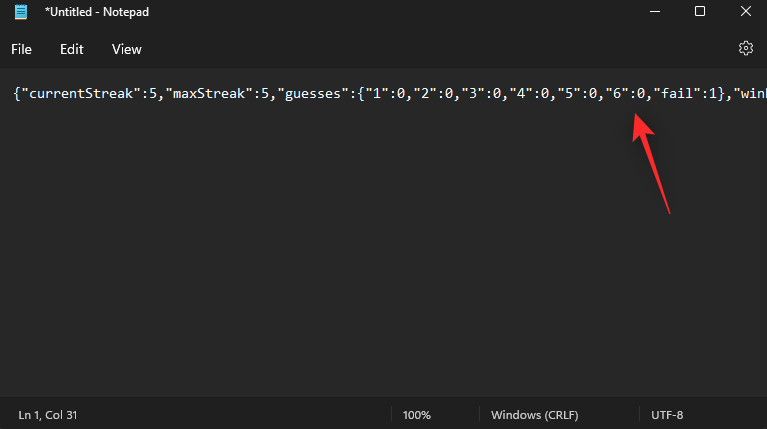Click the Notepad app icon in title bar
Viewport: 767px width, 429px height.
[x=20, y=11]
